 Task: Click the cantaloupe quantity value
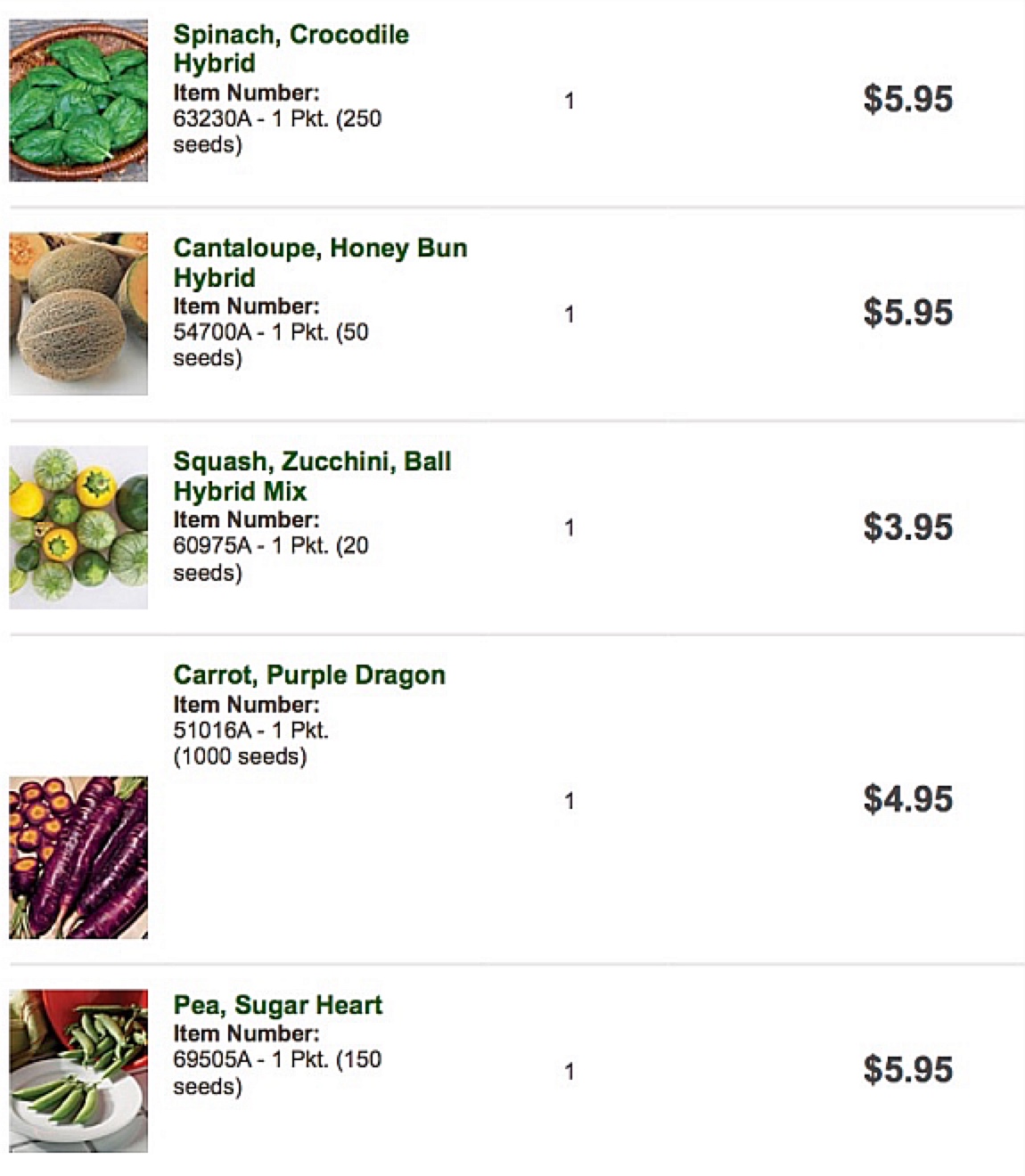pyautogui.click(x=569, y=314)
